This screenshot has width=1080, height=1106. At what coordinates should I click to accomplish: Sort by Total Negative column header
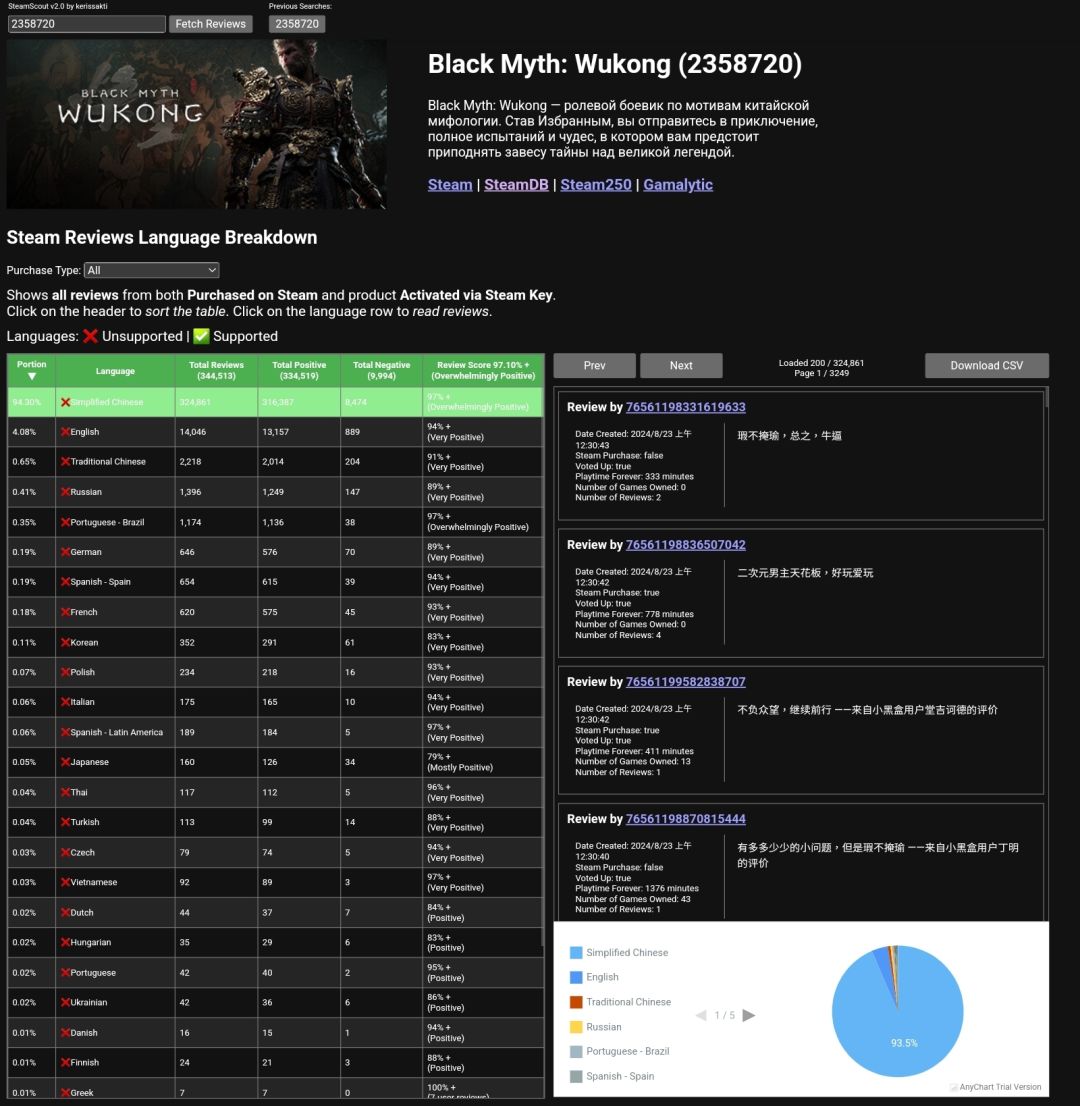click(x=382, y=370)
